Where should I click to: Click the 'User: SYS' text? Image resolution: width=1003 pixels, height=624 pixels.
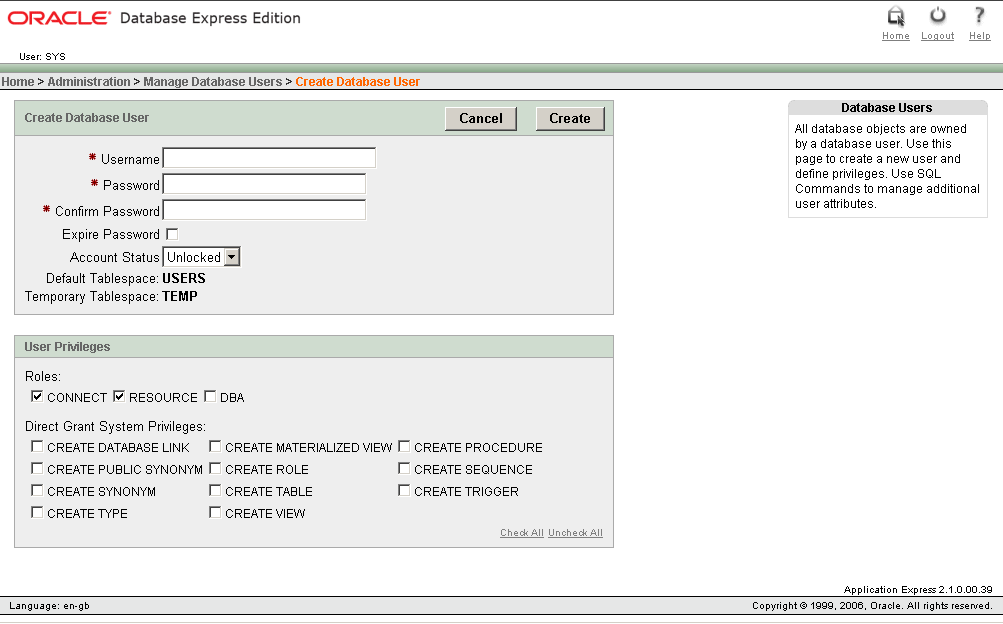(42, 56)
